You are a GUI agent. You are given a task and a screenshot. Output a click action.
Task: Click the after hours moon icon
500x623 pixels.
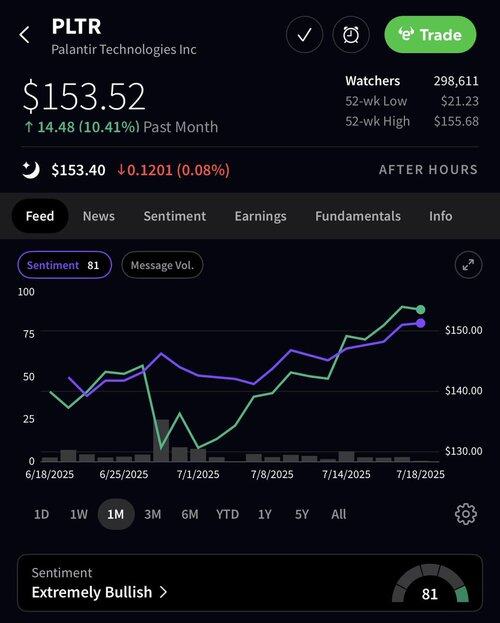click(x=31, y=170)
